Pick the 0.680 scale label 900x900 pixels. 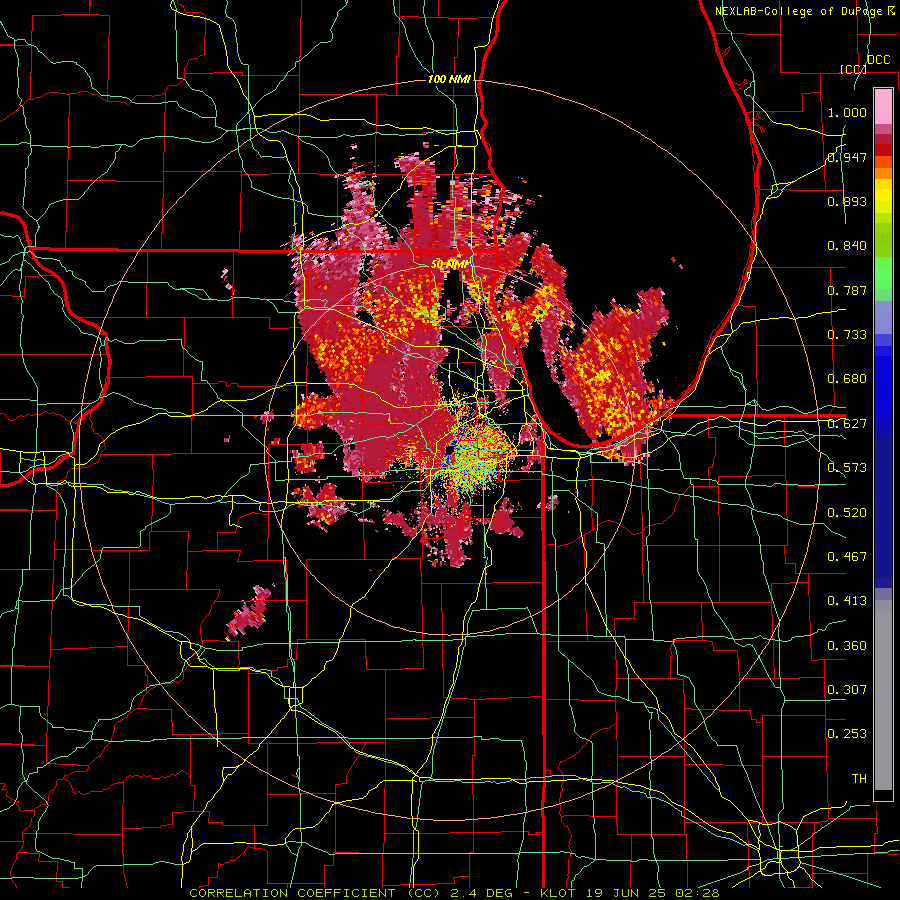click(847, 379)
